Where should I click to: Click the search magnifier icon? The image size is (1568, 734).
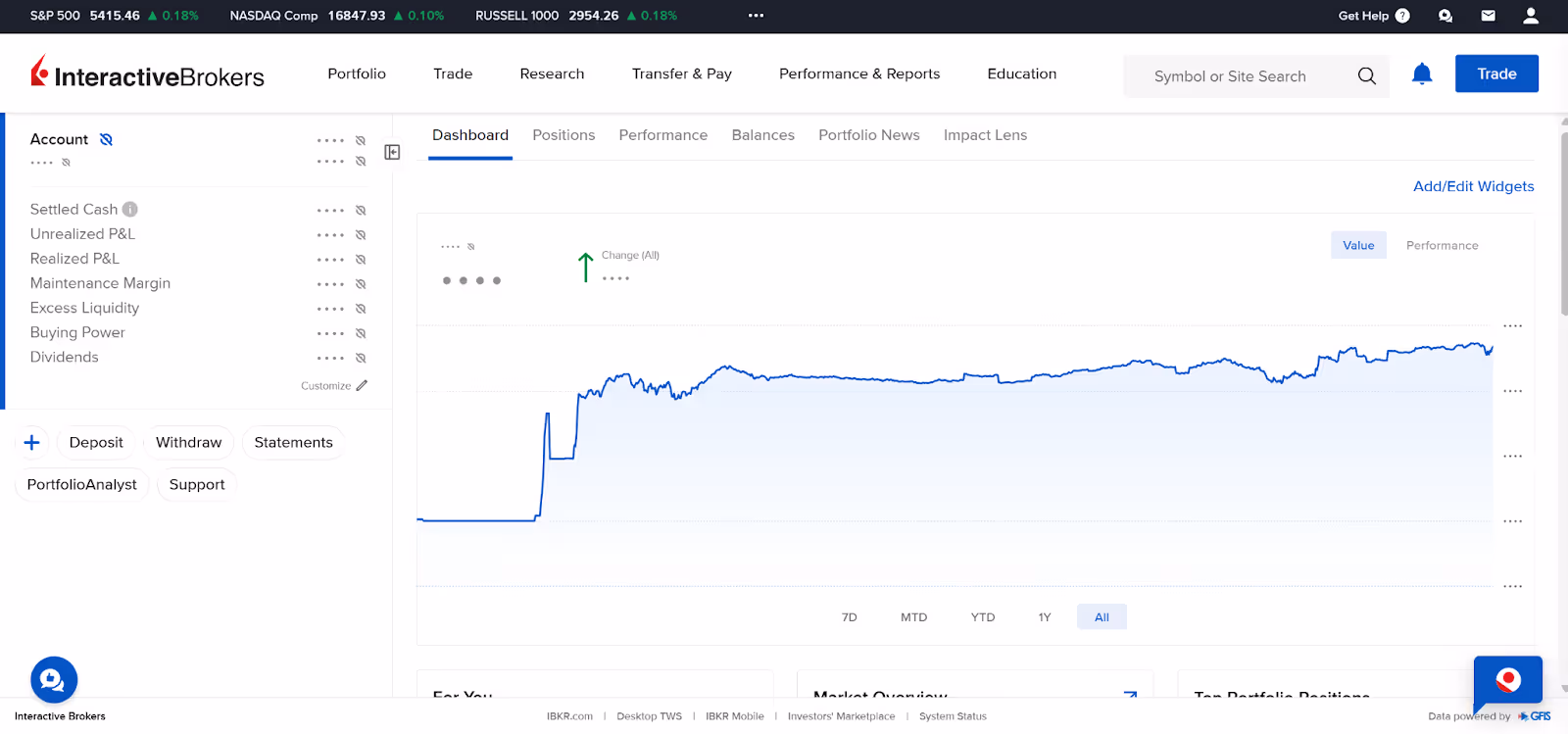[1367, 75]
